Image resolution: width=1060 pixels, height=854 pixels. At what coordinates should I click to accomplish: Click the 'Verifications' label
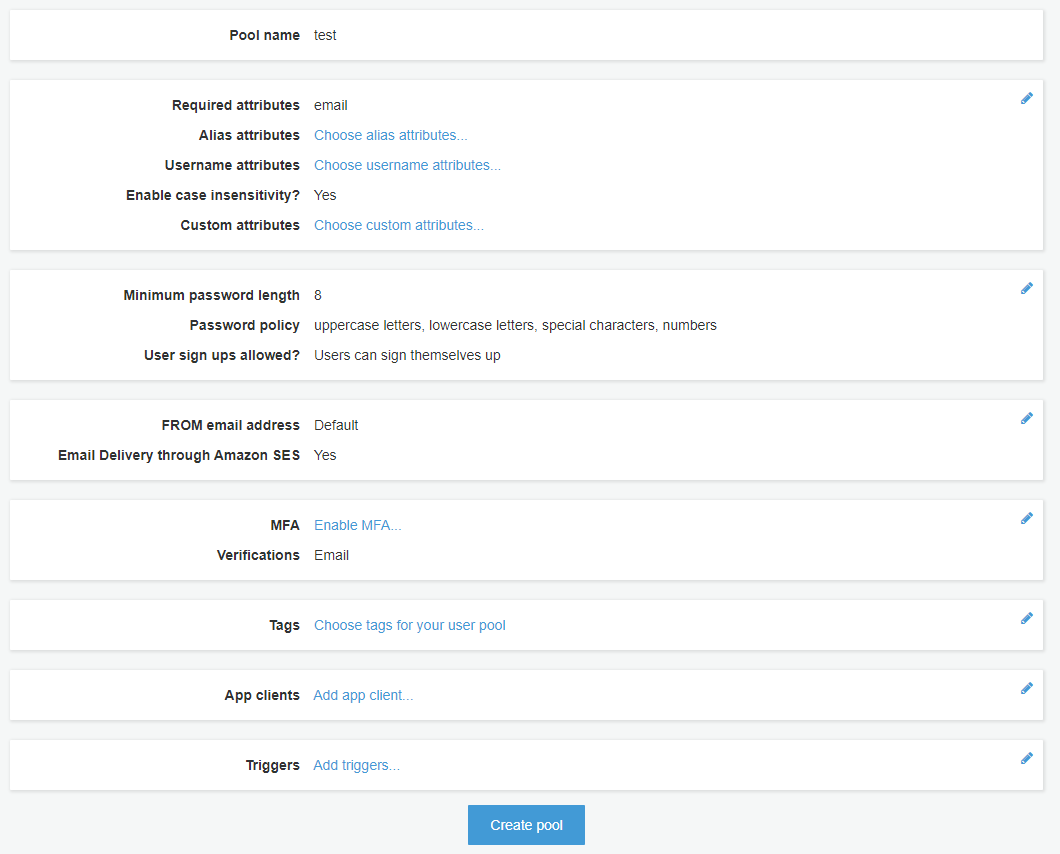click(258, 555)
